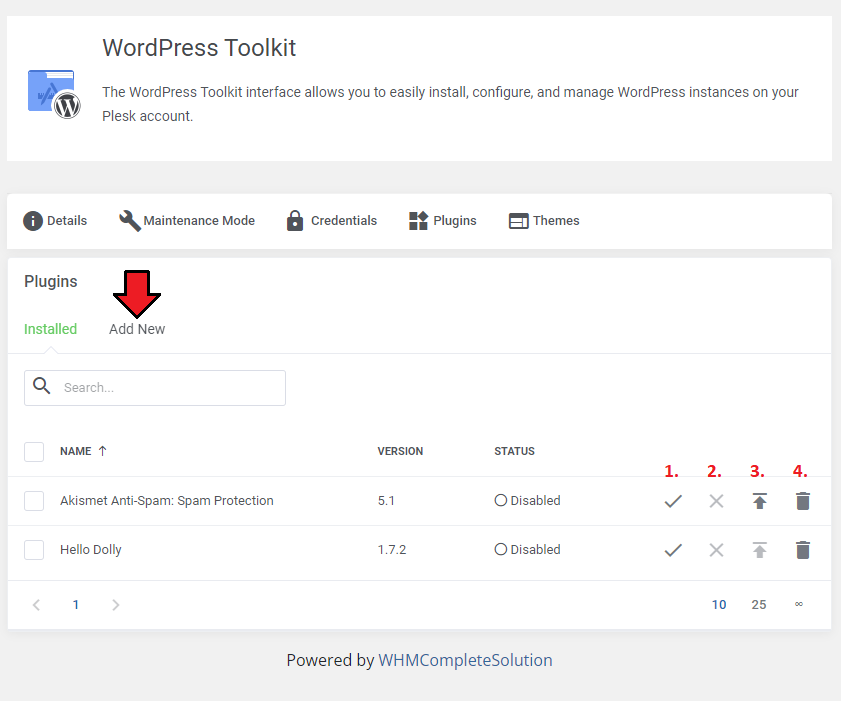Go to next page chevron
This screenshot has width=841, height=701.
coord(115,605)
